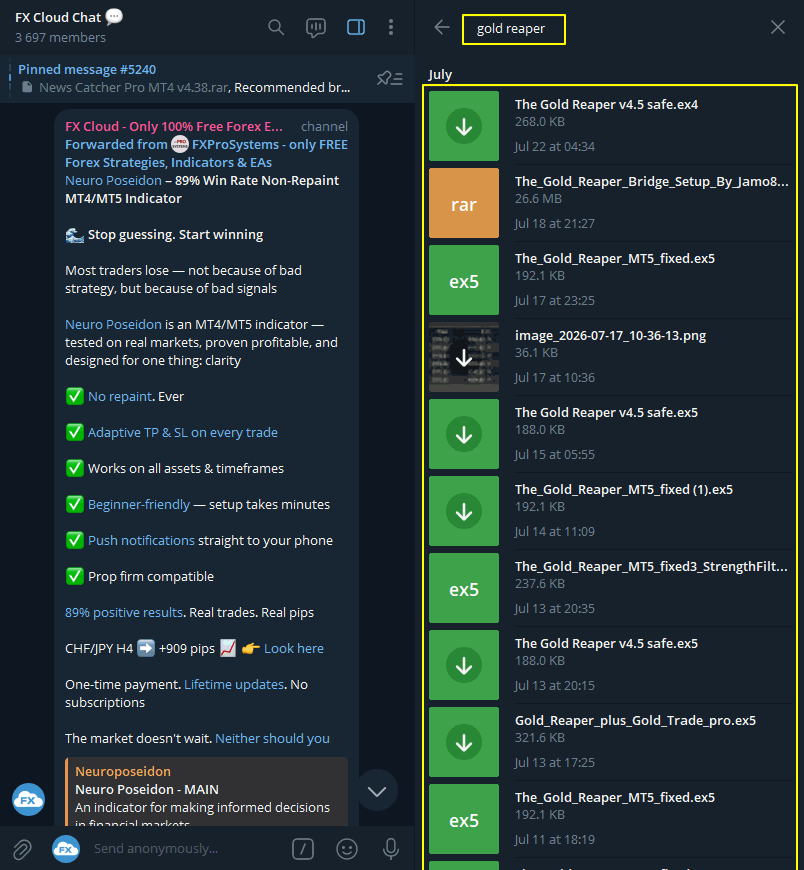Open the attach file paperclip
Image resolution: width=804 pixels, height=870 pixels.
coord(22,848)
